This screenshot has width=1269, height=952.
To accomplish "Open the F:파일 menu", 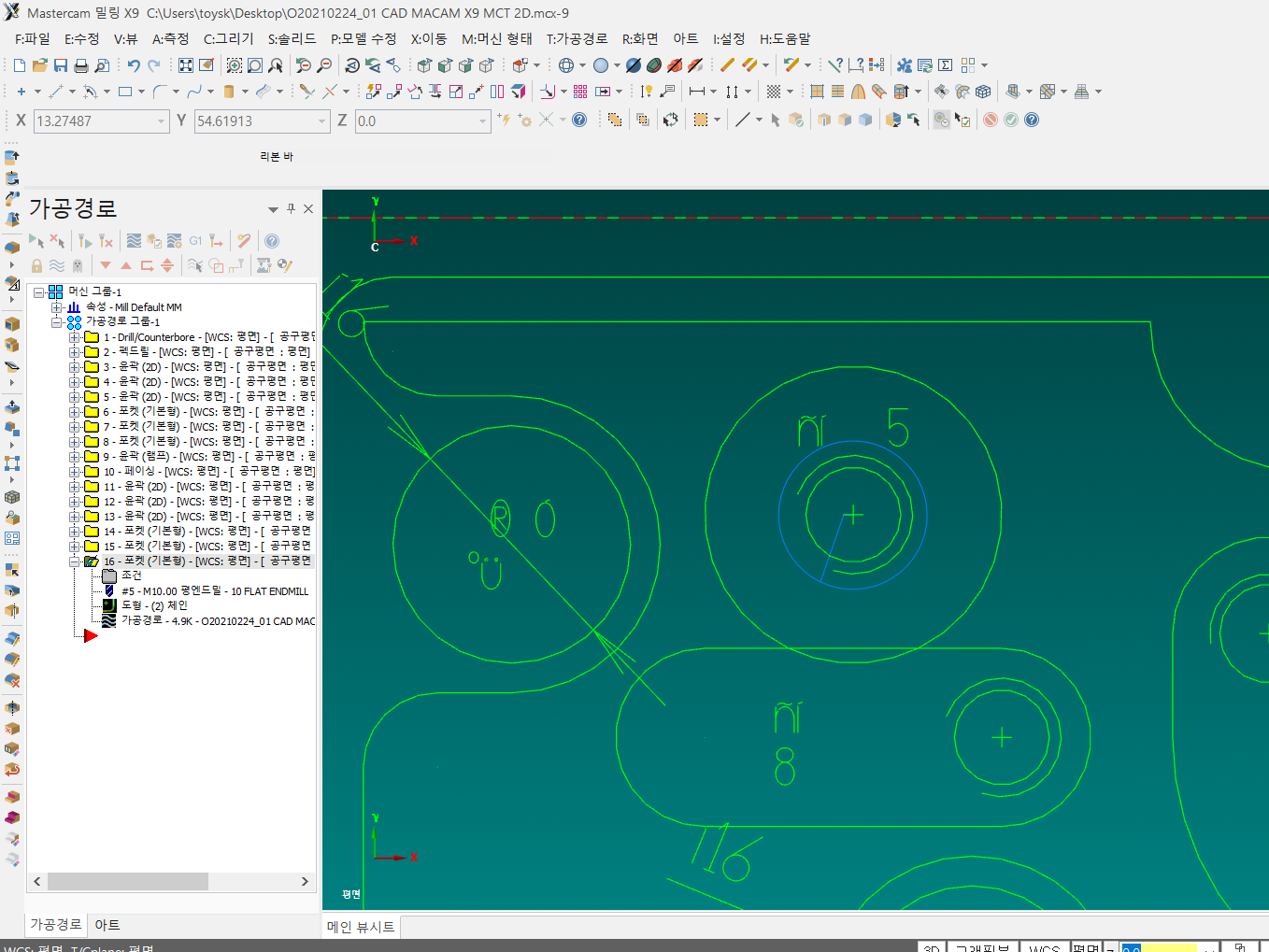I will click(x=33, y=39).
